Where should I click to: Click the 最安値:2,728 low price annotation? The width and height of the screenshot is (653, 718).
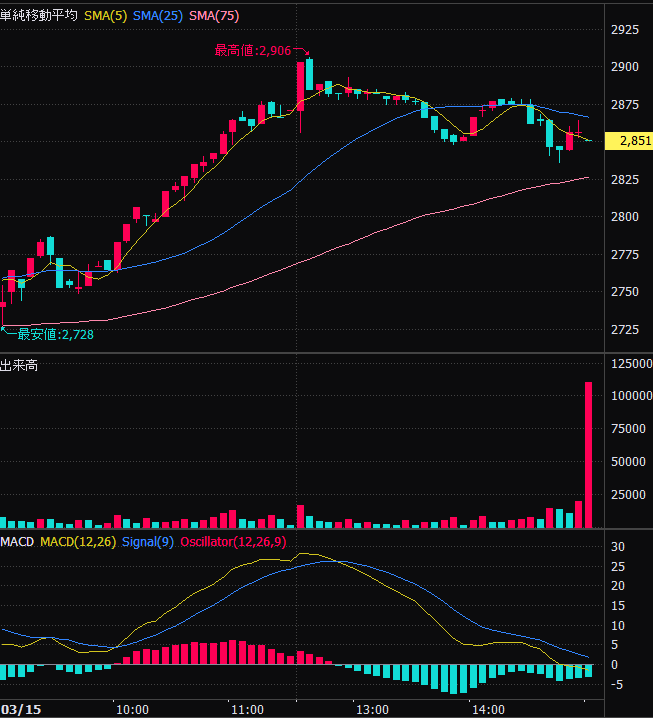[55, 335]
